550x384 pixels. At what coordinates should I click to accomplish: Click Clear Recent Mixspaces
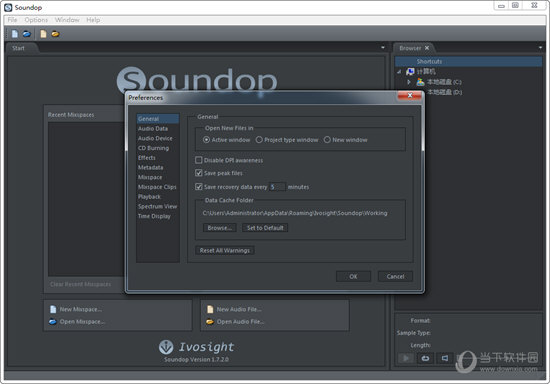(80, 284)
